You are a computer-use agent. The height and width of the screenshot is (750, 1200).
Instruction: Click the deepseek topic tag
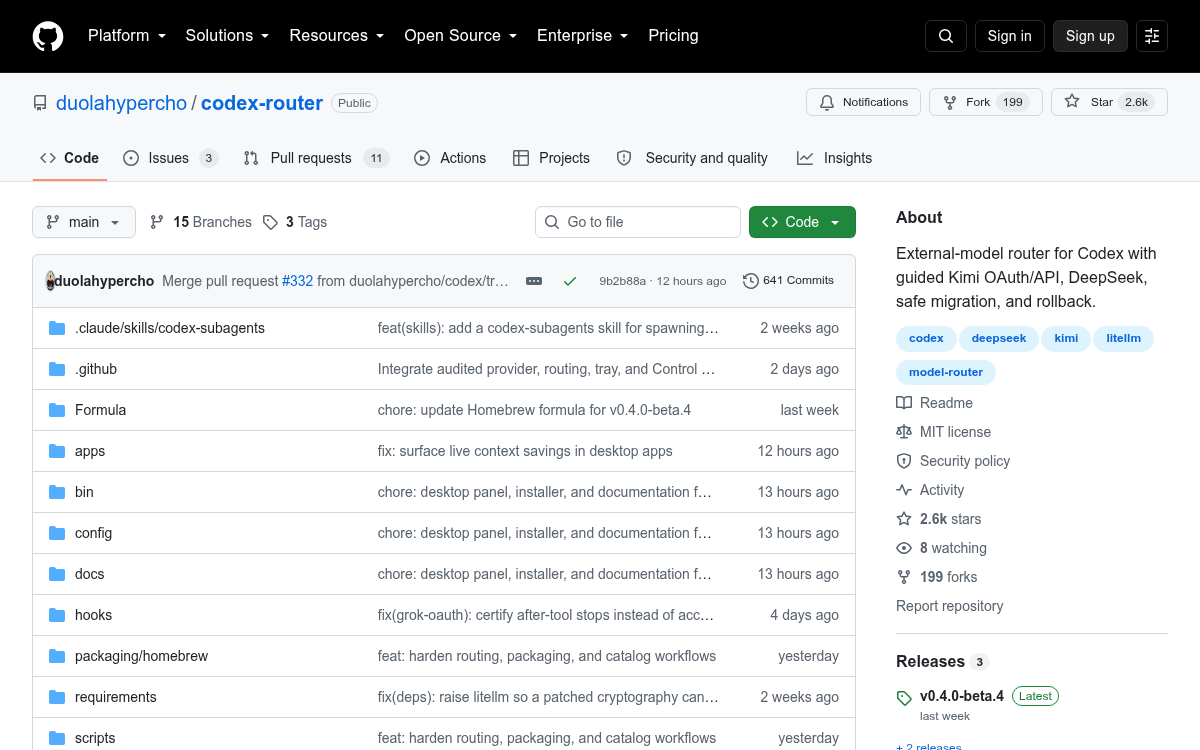[999, 338]
